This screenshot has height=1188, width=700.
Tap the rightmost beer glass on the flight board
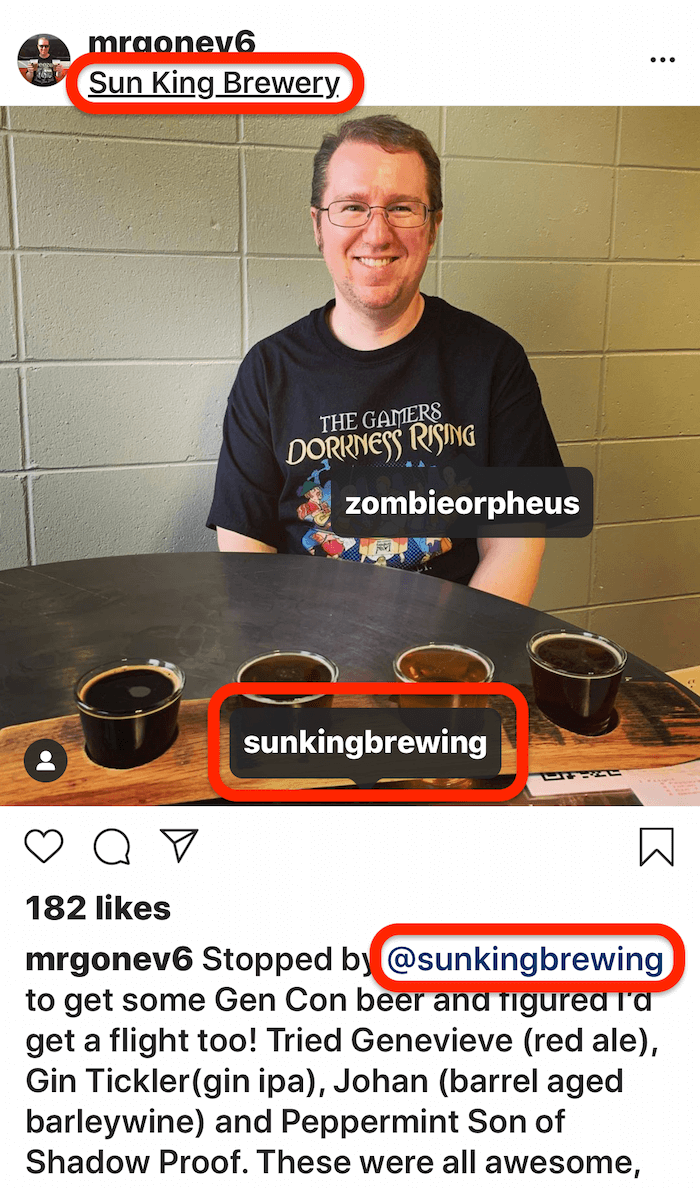click(x=577, y=680)
